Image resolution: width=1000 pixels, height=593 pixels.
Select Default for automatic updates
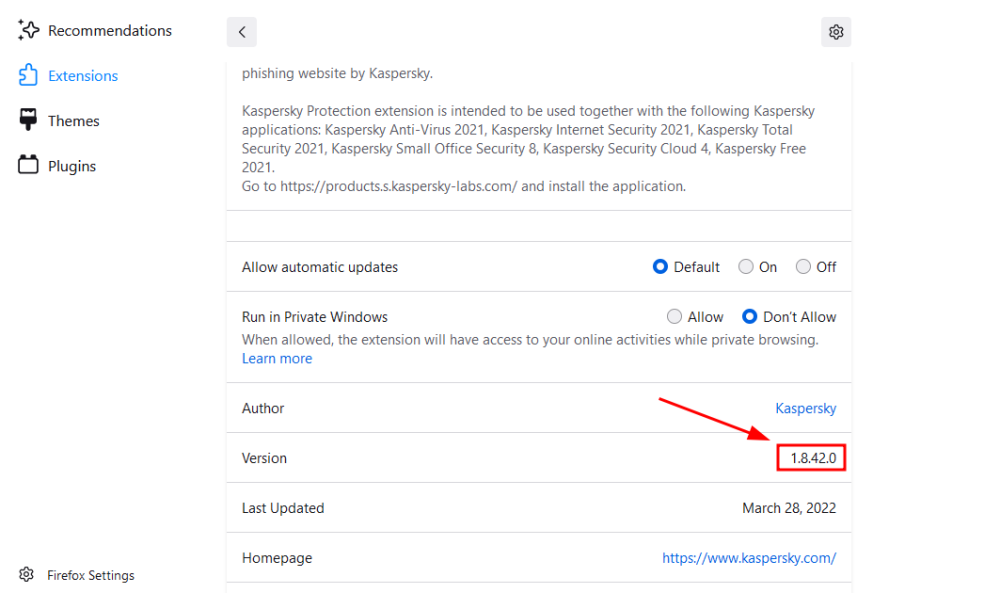(x=660, y=267)
